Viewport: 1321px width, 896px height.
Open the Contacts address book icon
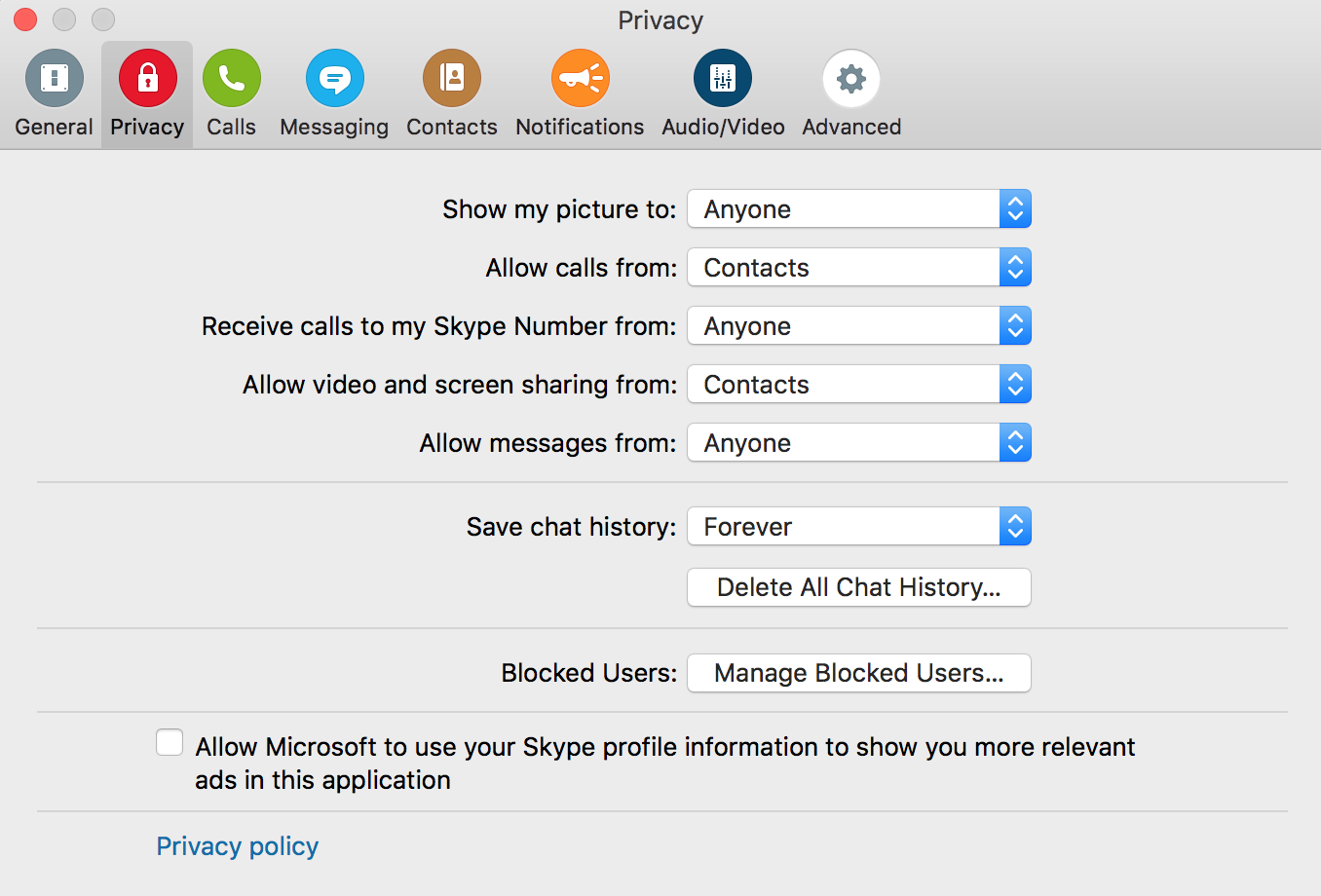[451, 79]
